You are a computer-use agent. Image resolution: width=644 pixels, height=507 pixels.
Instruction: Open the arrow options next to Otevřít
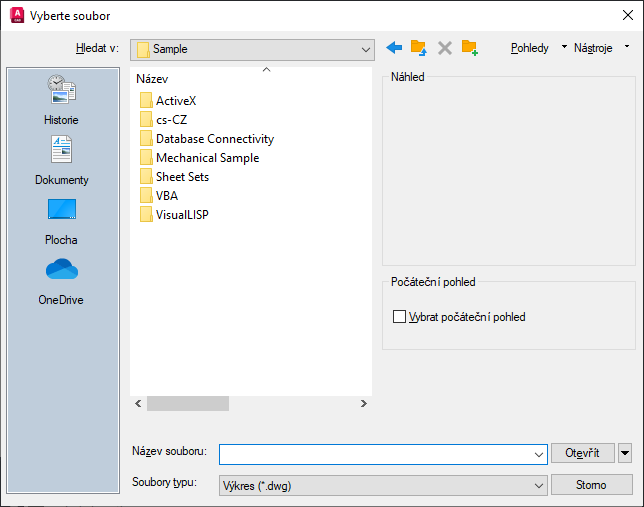625,453
